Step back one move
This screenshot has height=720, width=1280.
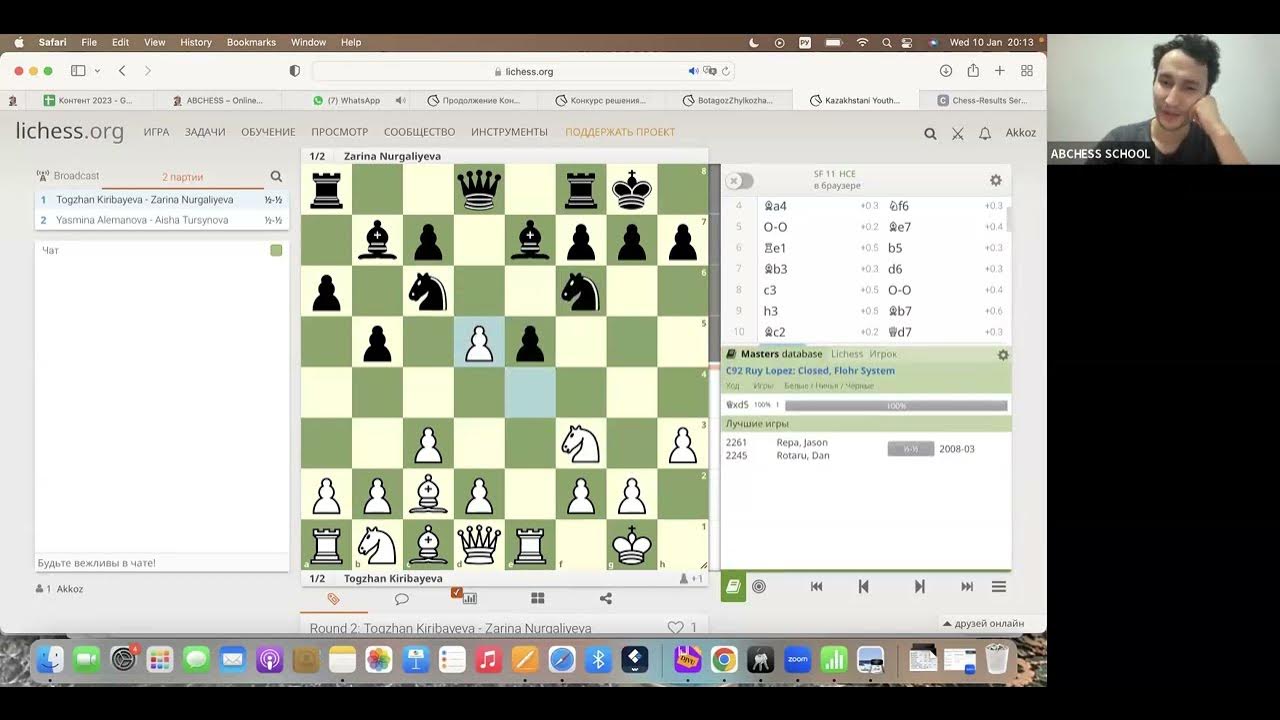point(864,587)
